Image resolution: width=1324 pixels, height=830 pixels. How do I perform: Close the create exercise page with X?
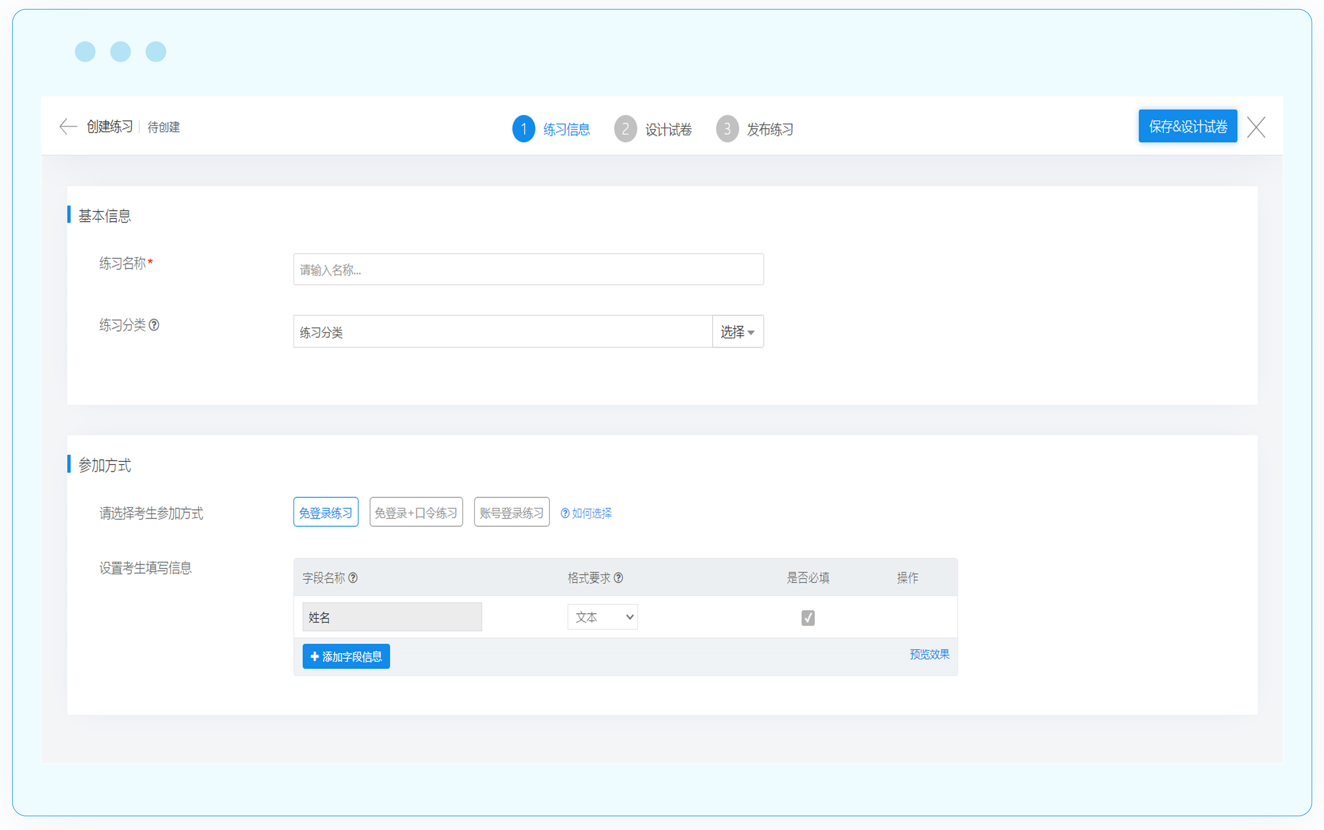[x=1256, y=127]
